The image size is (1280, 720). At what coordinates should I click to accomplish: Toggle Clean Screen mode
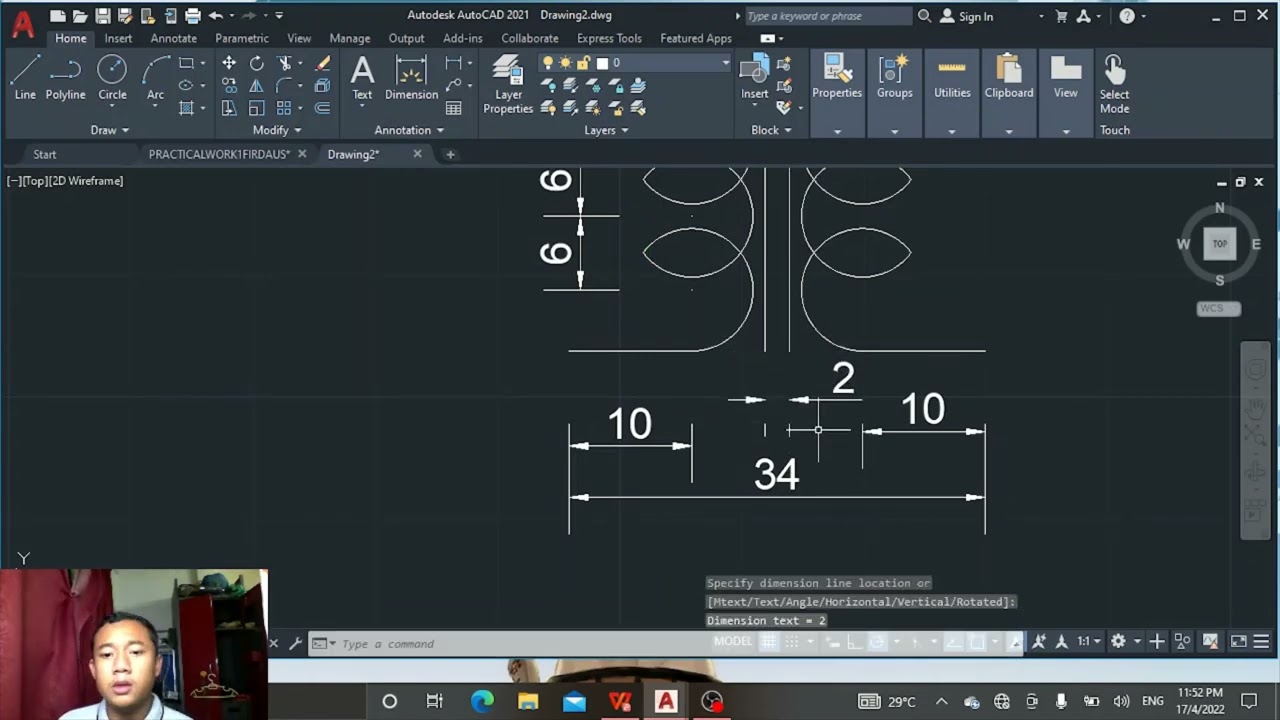1238,642
